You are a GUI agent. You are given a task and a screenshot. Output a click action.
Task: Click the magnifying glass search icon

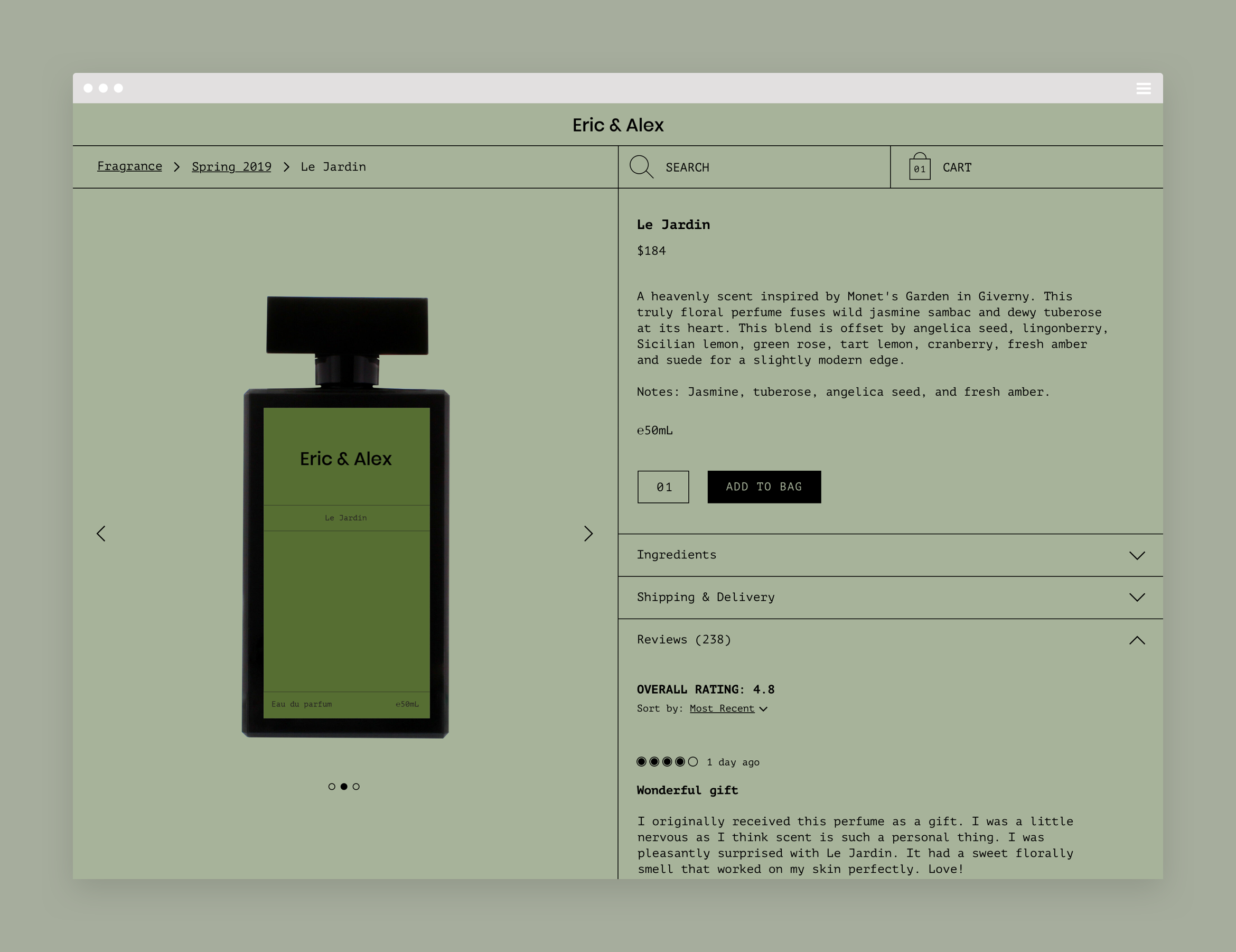(x=641, y=167)
